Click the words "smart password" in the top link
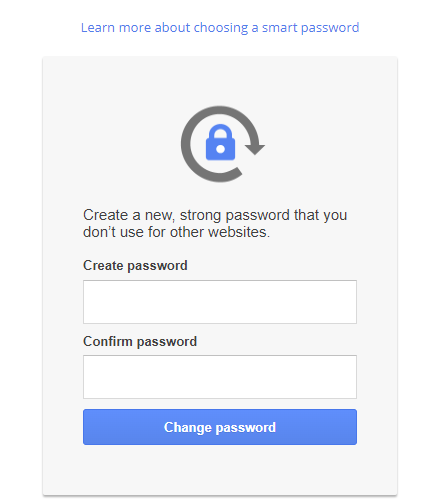 coord(311,28)
